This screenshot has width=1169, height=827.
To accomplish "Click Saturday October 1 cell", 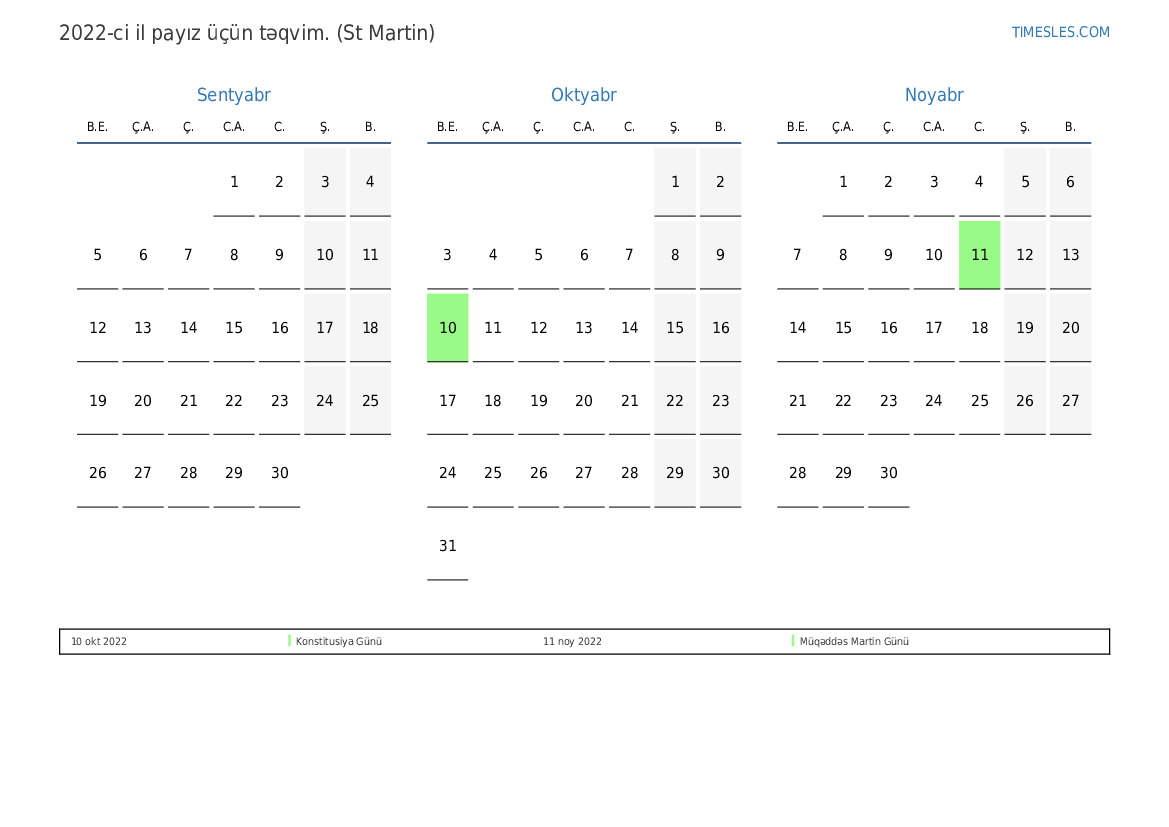I will tap(675, 182).
